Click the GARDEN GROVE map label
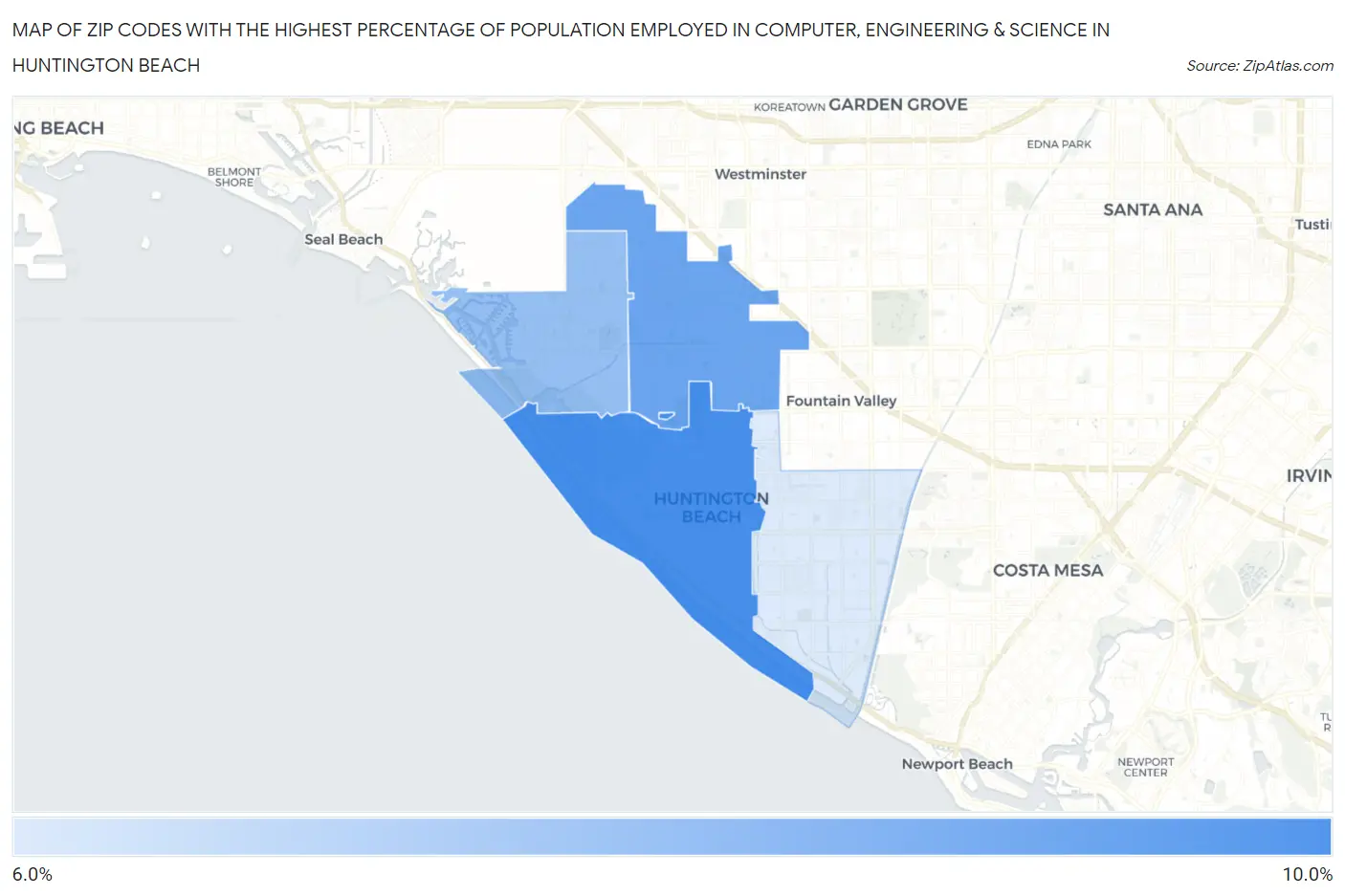This screenshot has height=896, width=1345. (898, 104)
